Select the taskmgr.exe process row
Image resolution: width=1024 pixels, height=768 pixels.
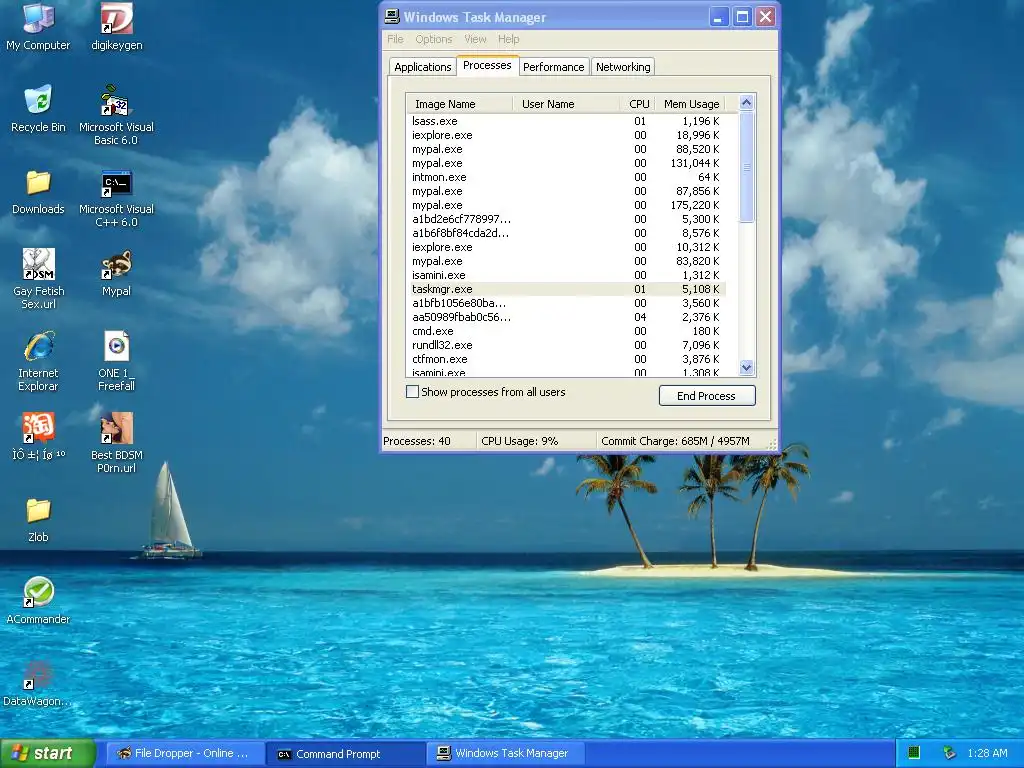566,289
